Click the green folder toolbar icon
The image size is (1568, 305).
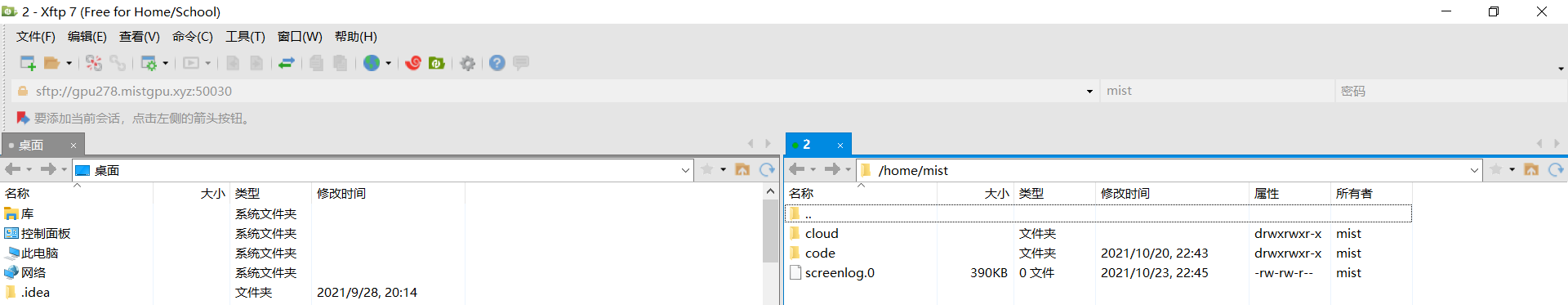pyautogui.click(x=437, y=63)
